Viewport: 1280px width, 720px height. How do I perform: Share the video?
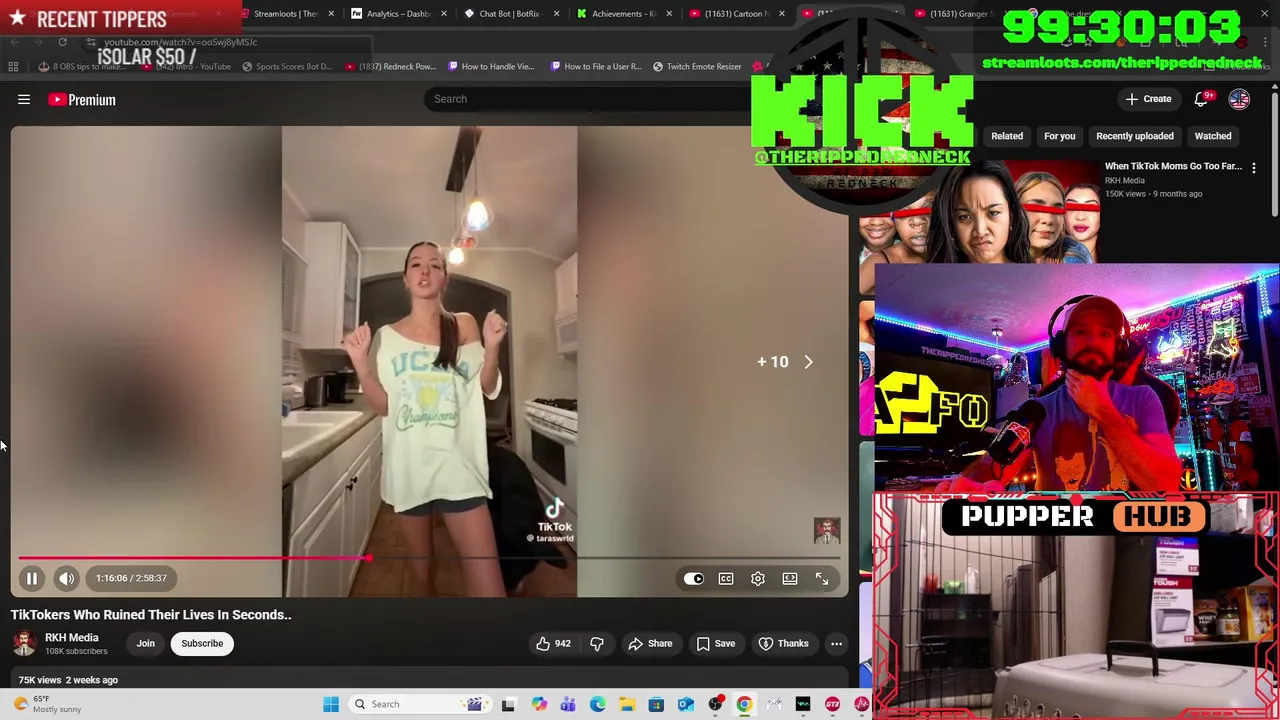(x=650, y=643)
